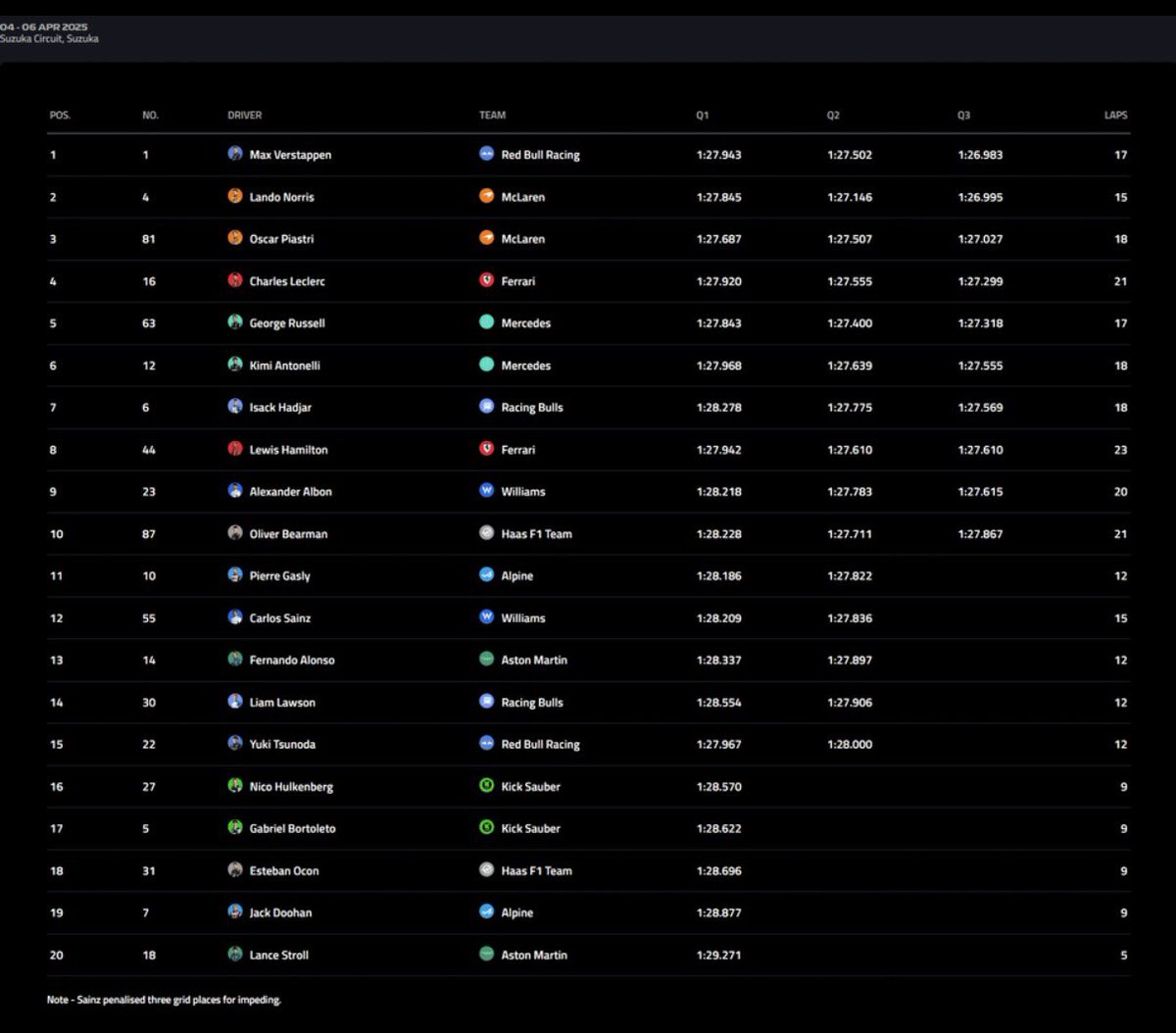Click Isack Hadjar's driver avatar icon
The image size is (1176, 1033).
point(235,407)
